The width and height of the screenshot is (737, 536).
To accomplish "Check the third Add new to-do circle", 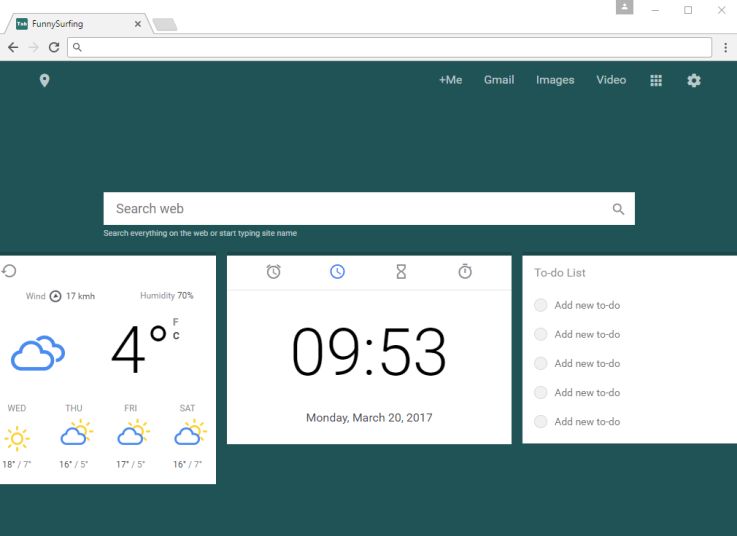I will (541, 363).
